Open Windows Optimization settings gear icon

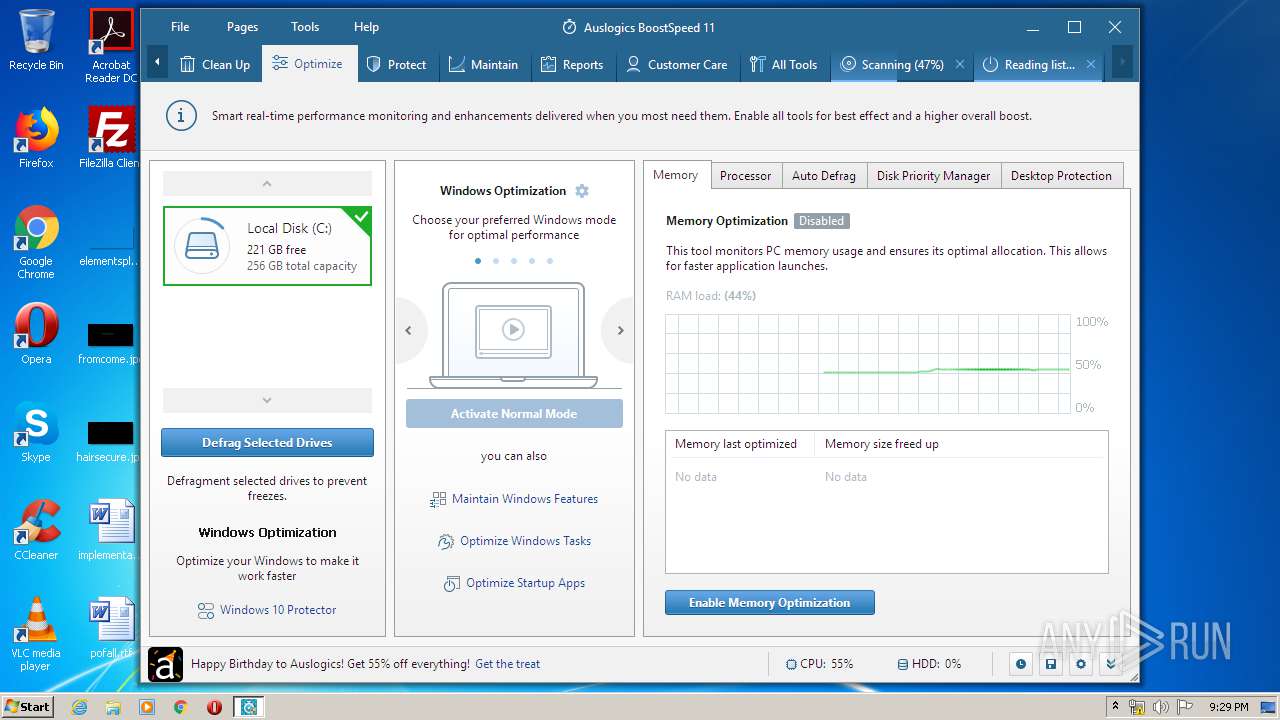pos(582,191)
